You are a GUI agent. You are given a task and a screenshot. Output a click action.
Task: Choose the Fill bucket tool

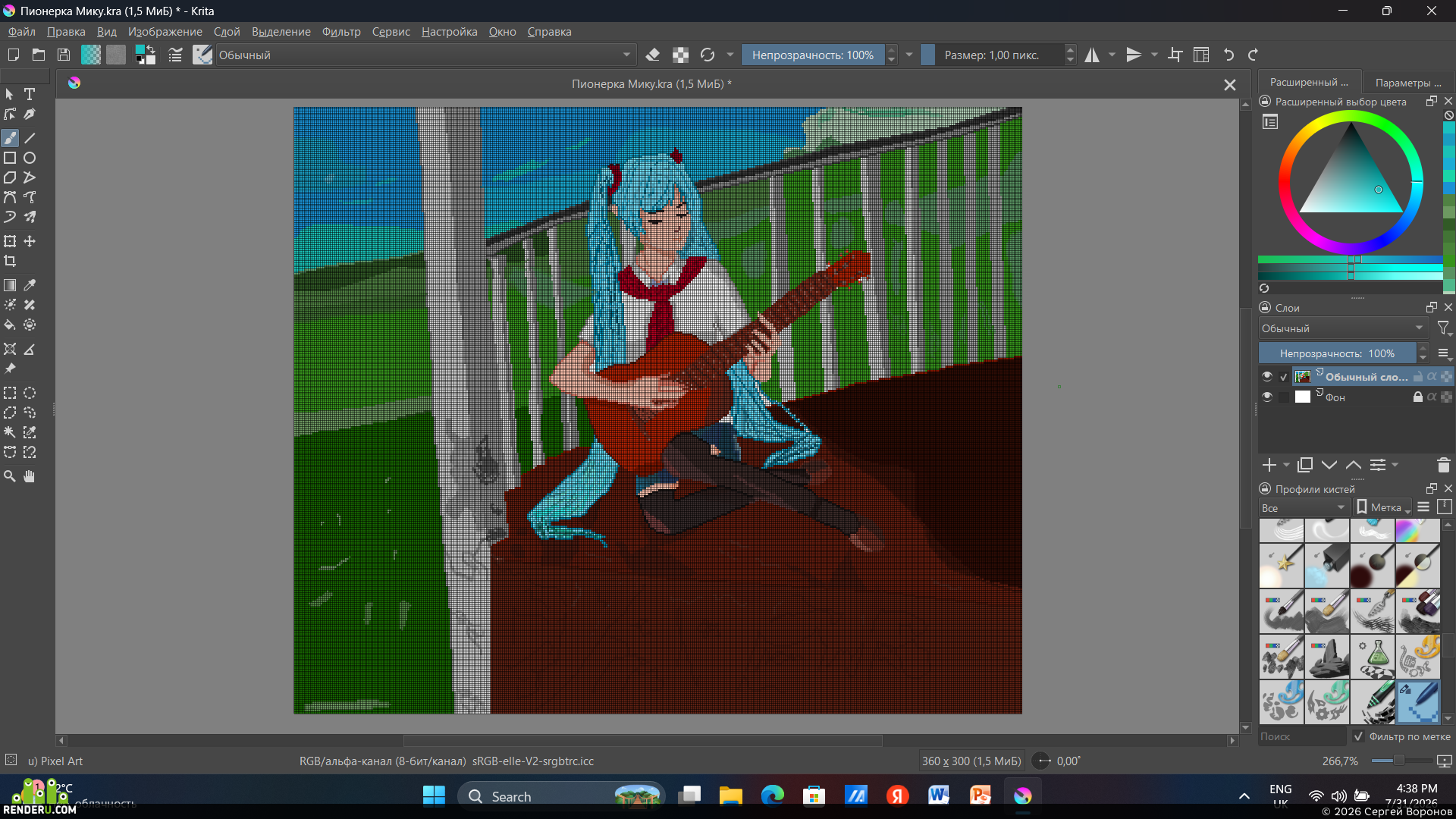pyautogui.click(x=10, y=325)
